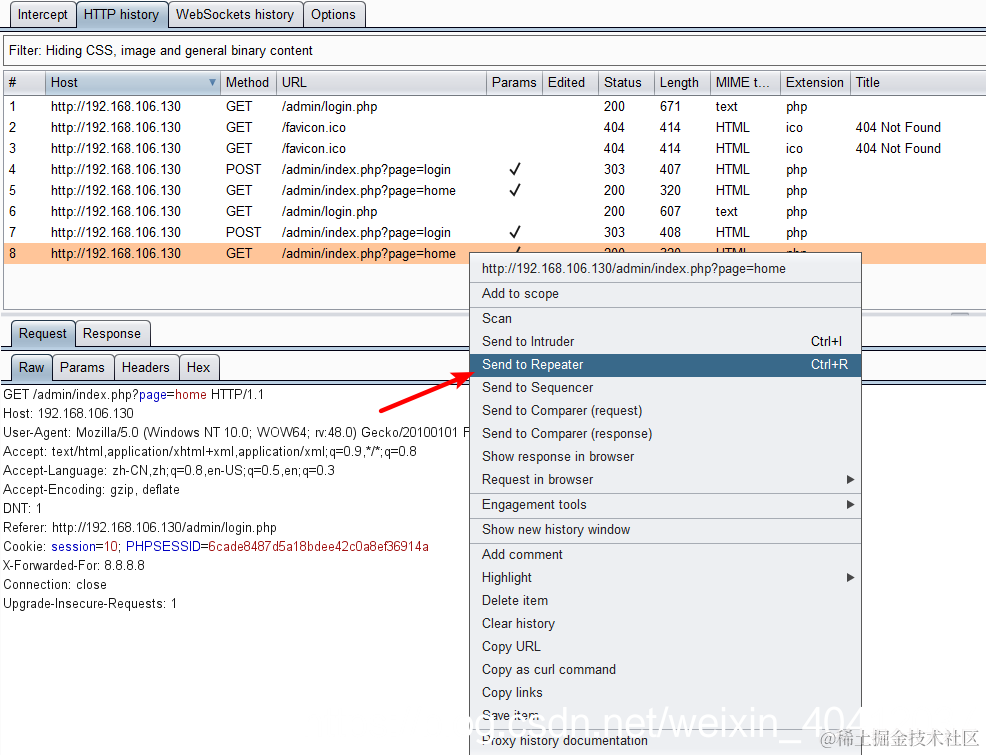Screen dimensions: 986x755
Task: Select the HTTP history tab
Action: pos(121,14)
